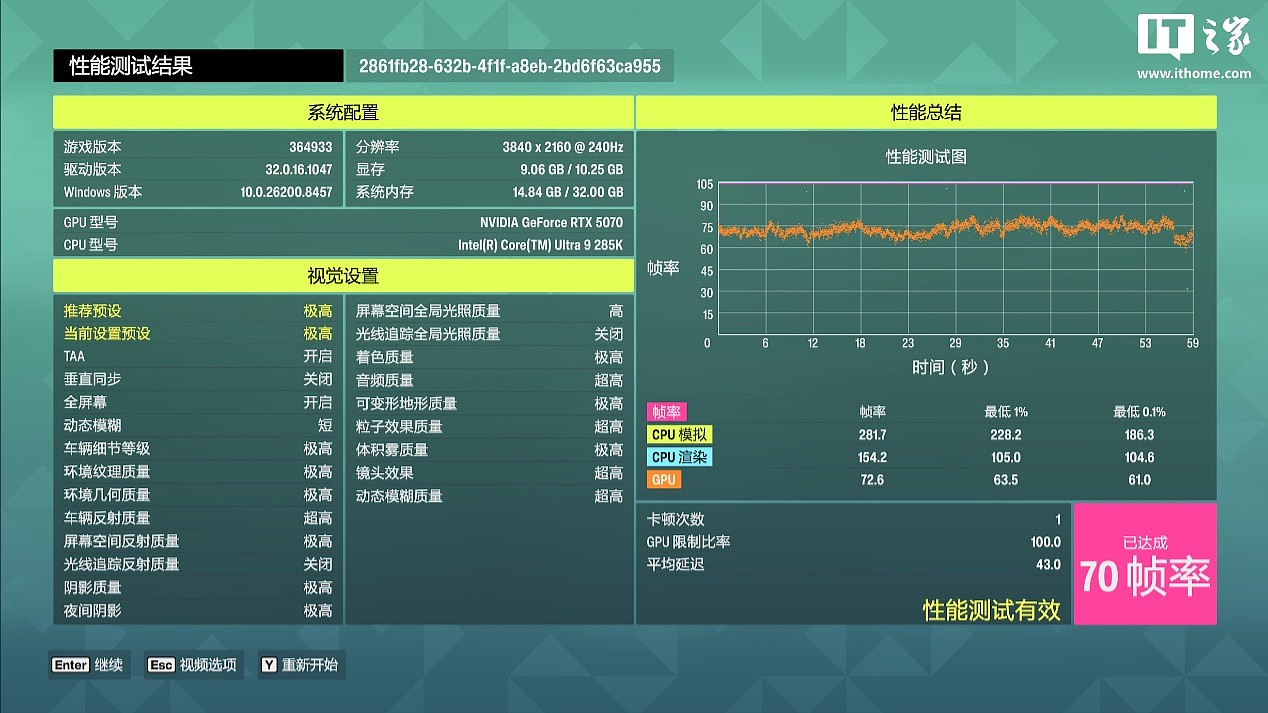The height and width of the screenshot is (713, 1268).
Task: Click the 时间（秒）axis label
Action: pyautogui.click(x=951, y=367)
